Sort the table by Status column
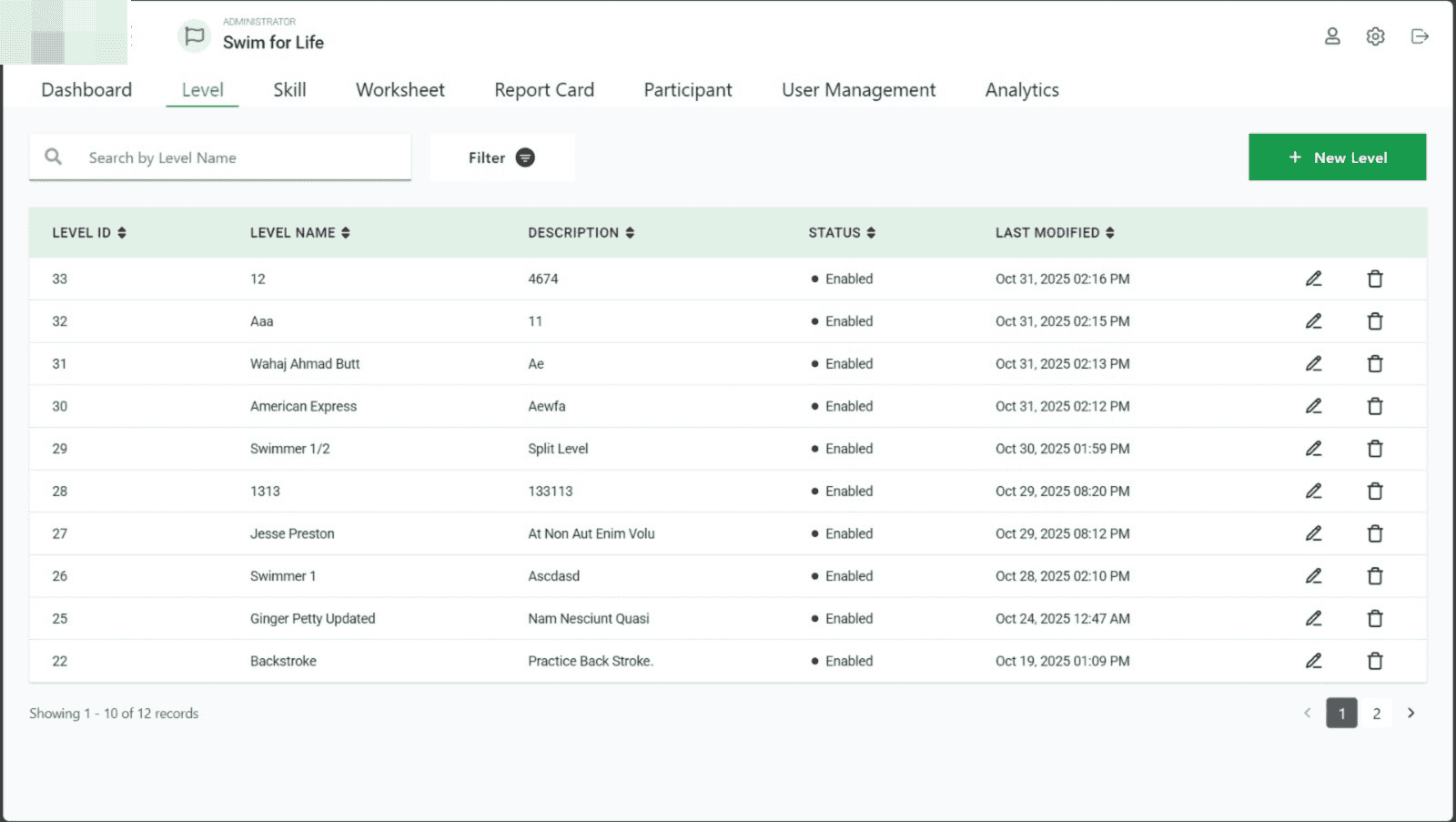The height and width of the screenshot is (822, 1456). (x=840, y=232)
